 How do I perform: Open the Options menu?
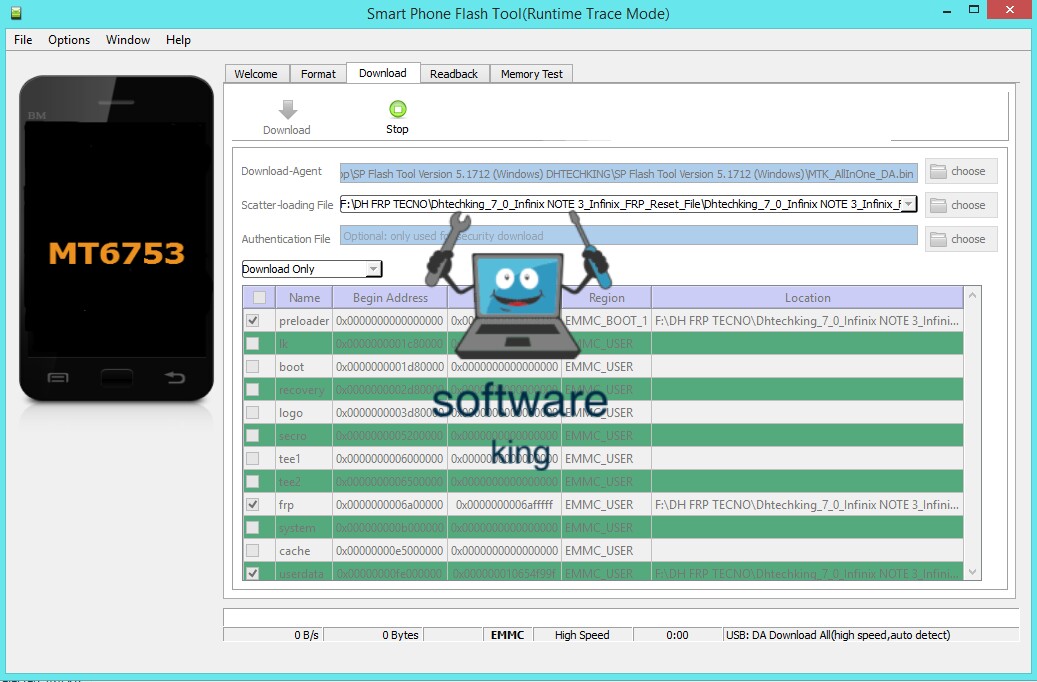click(68, 40)
